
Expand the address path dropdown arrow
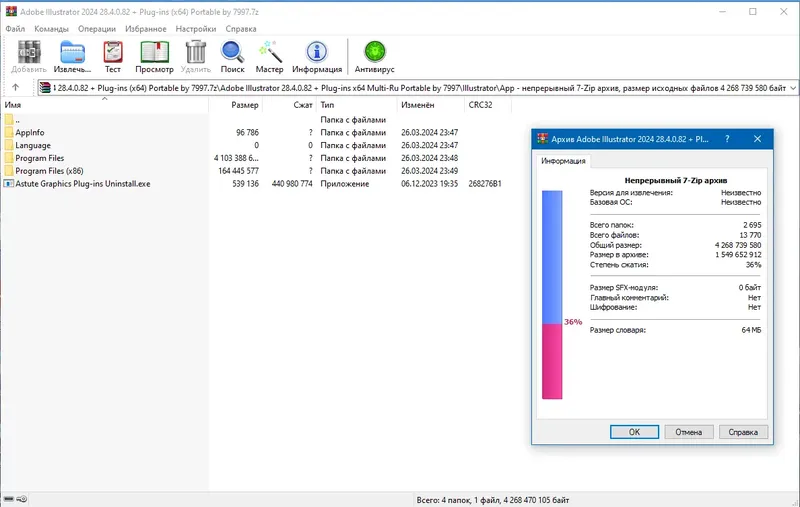click(793, 88)
